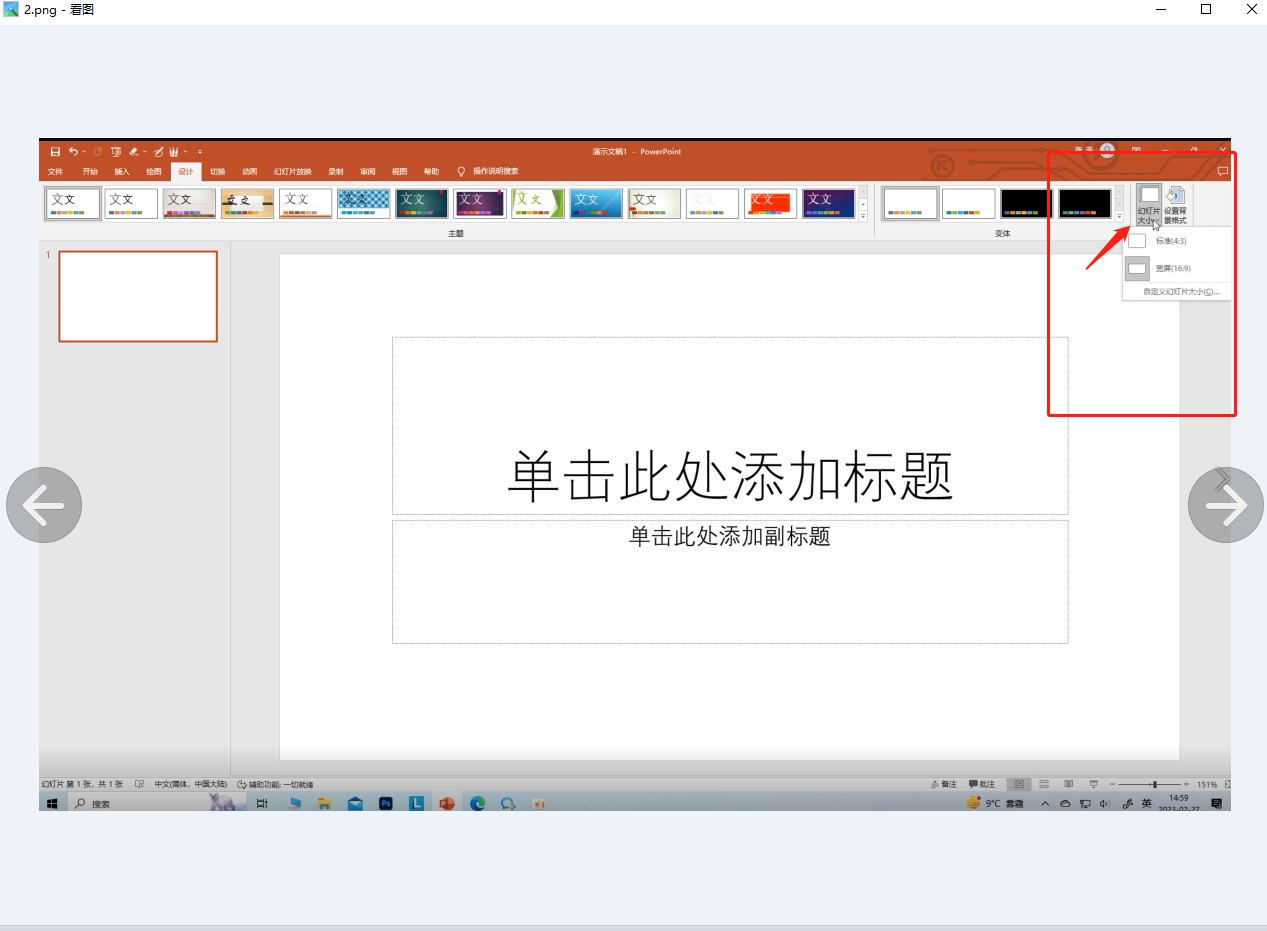Screen dimensions: 1267x931
Task: Click the 中文(简体, 中国大陆) language indicator
Action: coord(190,785)
